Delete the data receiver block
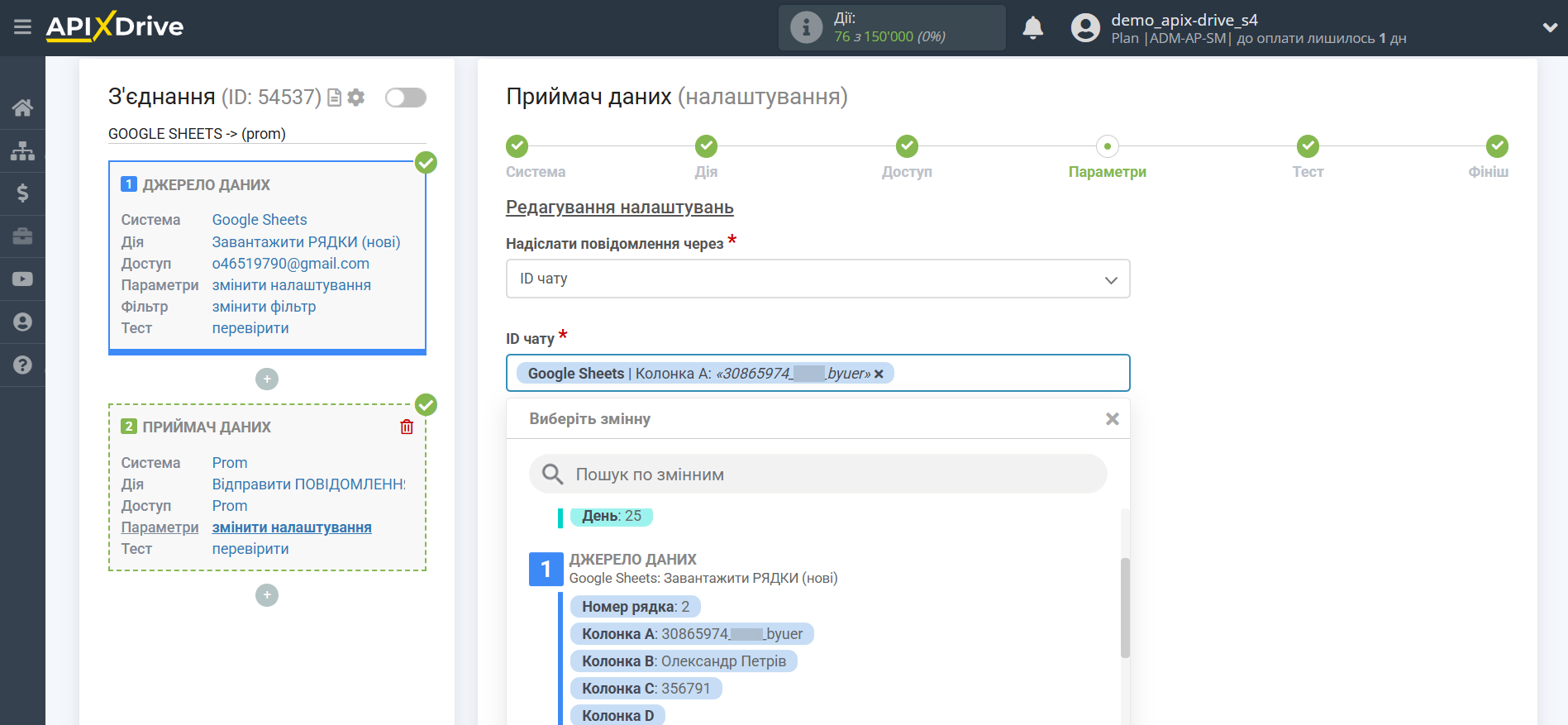Screen dimensions: 1568x725 (x=407, y=427)
